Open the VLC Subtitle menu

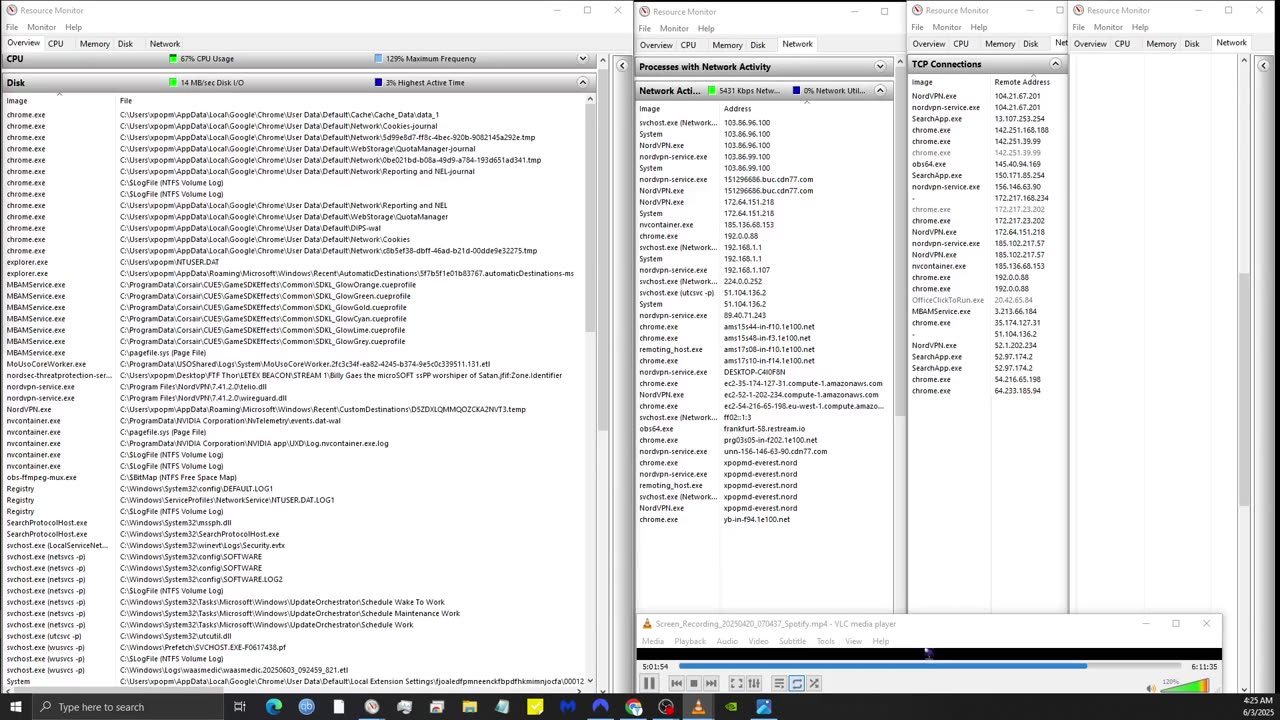pos(792,641)
